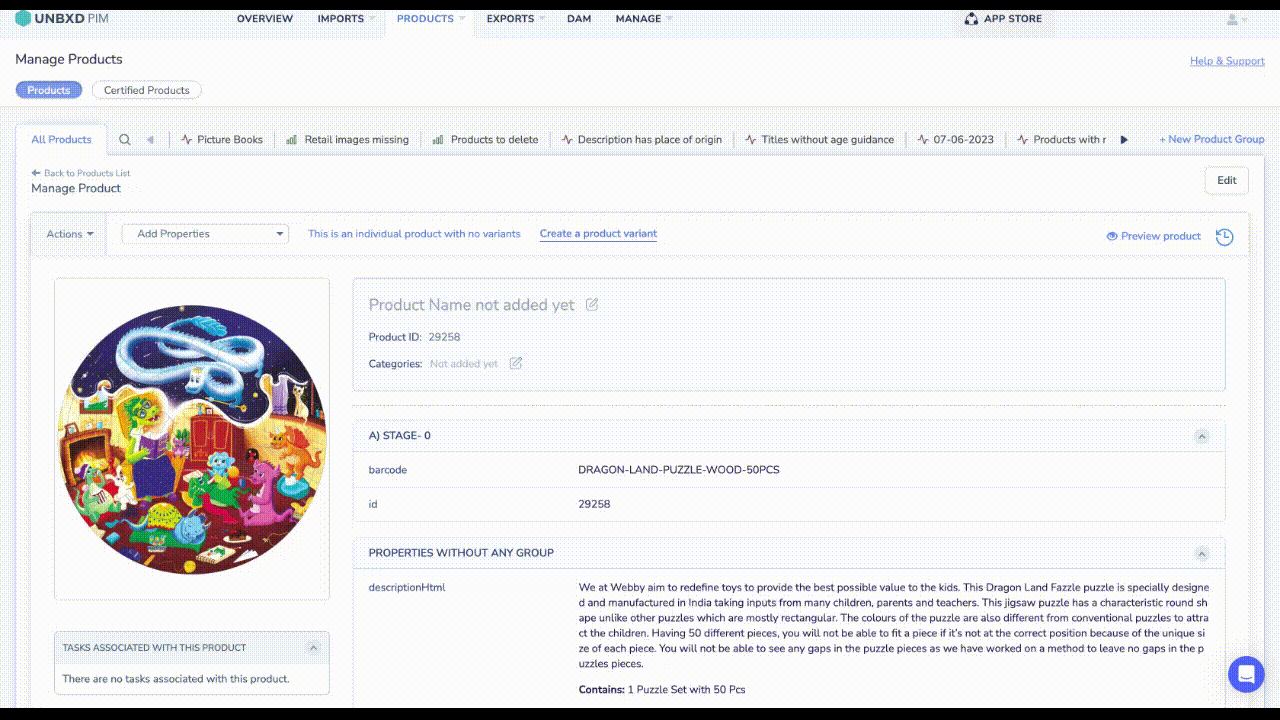Open the Description has place of origin group
1280x720 pixels.
[x=642, y=140]
